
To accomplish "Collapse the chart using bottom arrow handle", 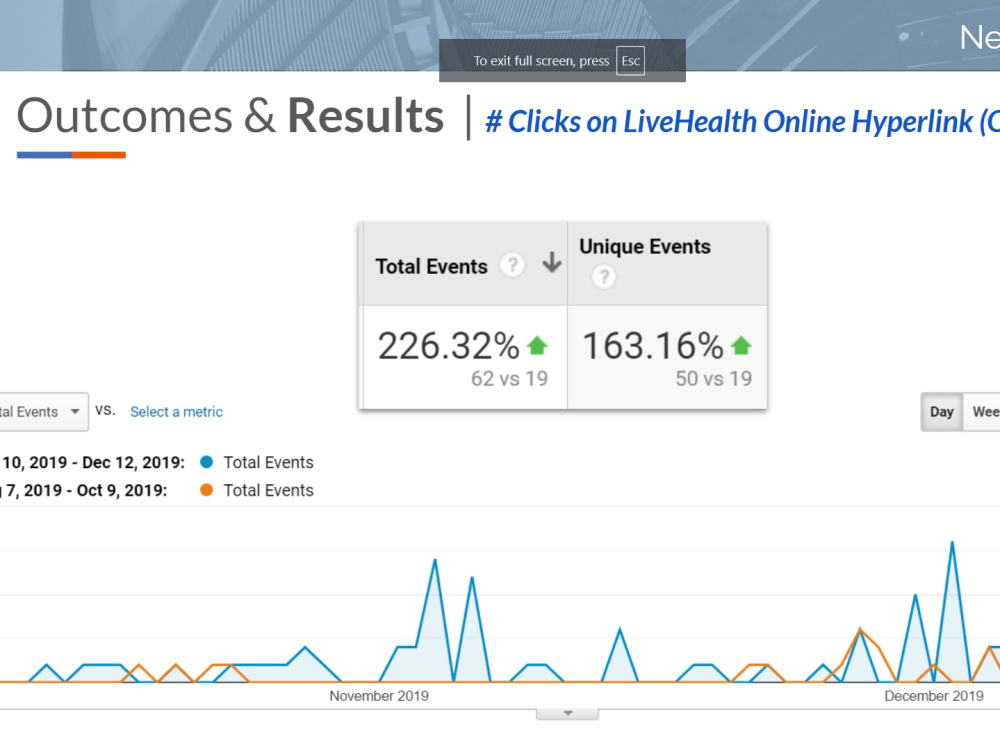I will coord(568,714).
